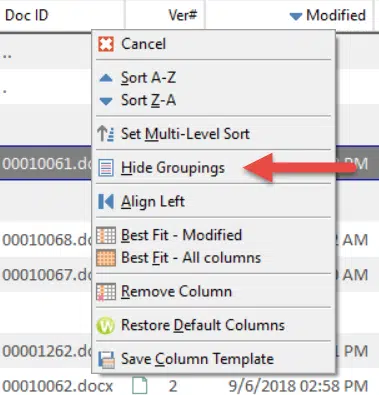This screenshot has height=395, width=379.
Task: Click the Hide Groupings list icon
Action: pos(106,168)
